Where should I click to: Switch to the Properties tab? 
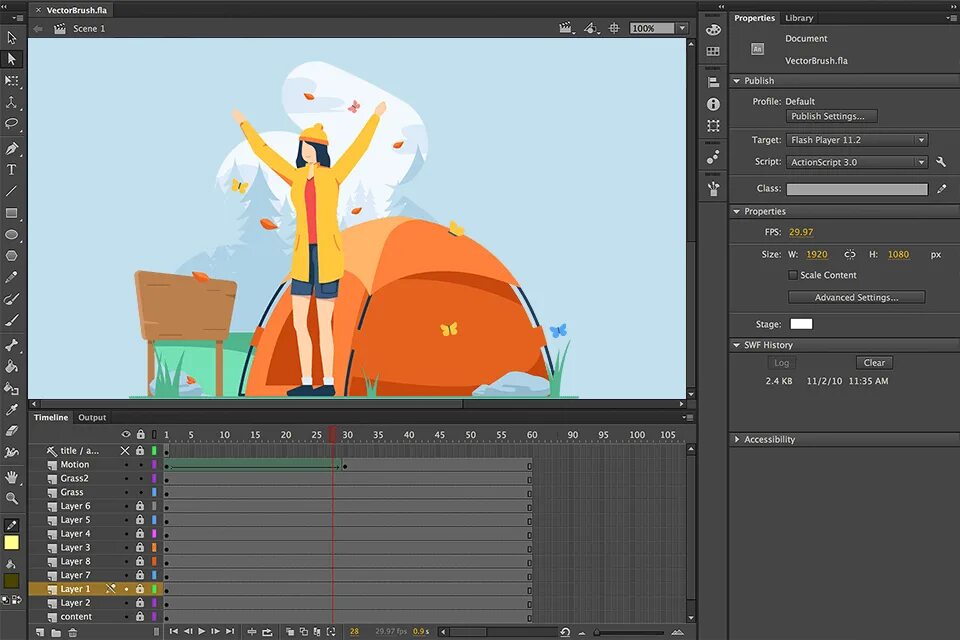click(754, 18)
